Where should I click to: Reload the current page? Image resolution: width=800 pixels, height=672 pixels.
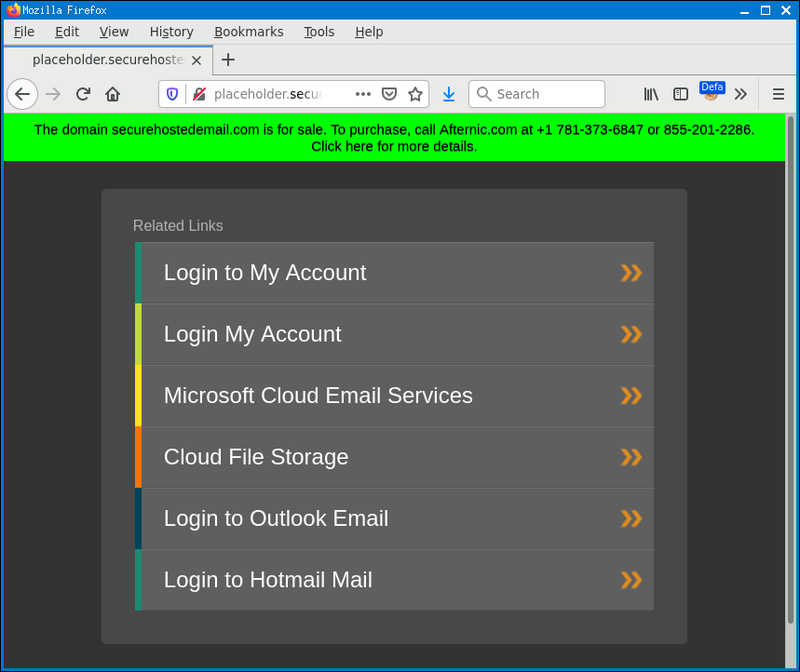tap(83, 94)
